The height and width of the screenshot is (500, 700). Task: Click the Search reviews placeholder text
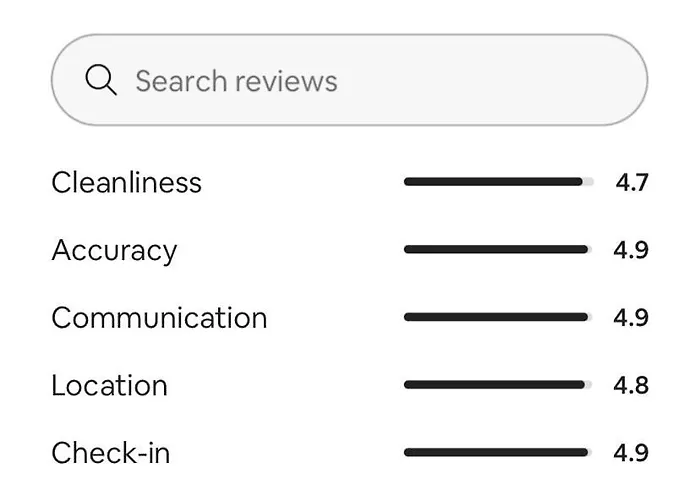click(236, 81)
